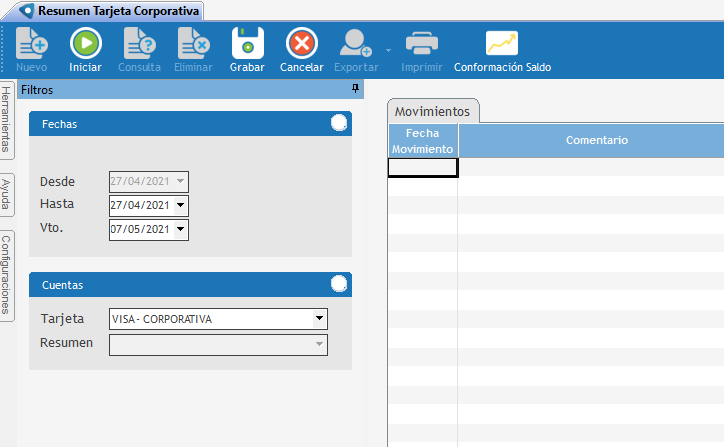Open the Vto. date dropdown
The image size is (724, 447).
coord(180,229)
